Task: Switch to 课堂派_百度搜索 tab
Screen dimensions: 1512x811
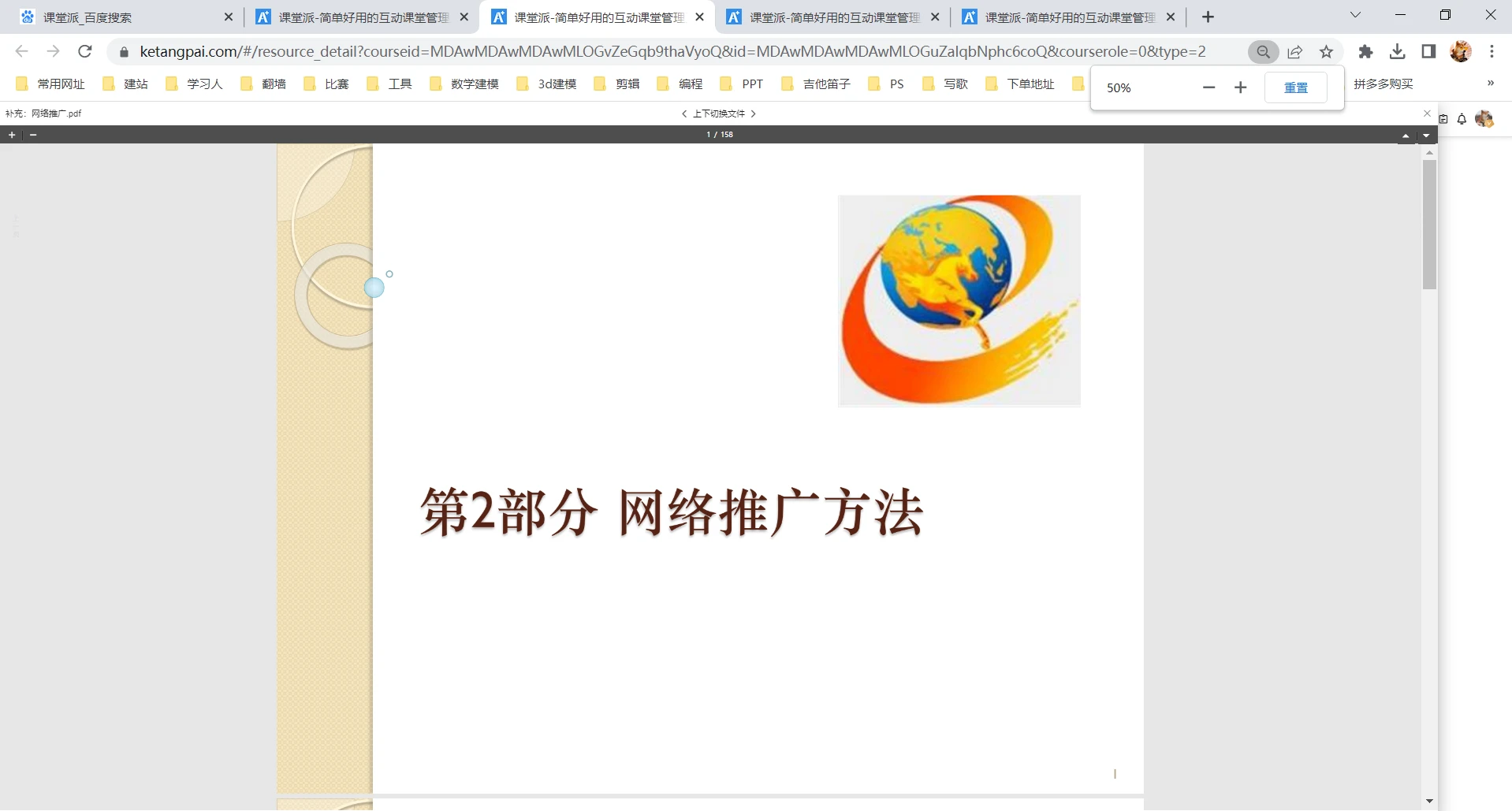Action: (127, 17)
